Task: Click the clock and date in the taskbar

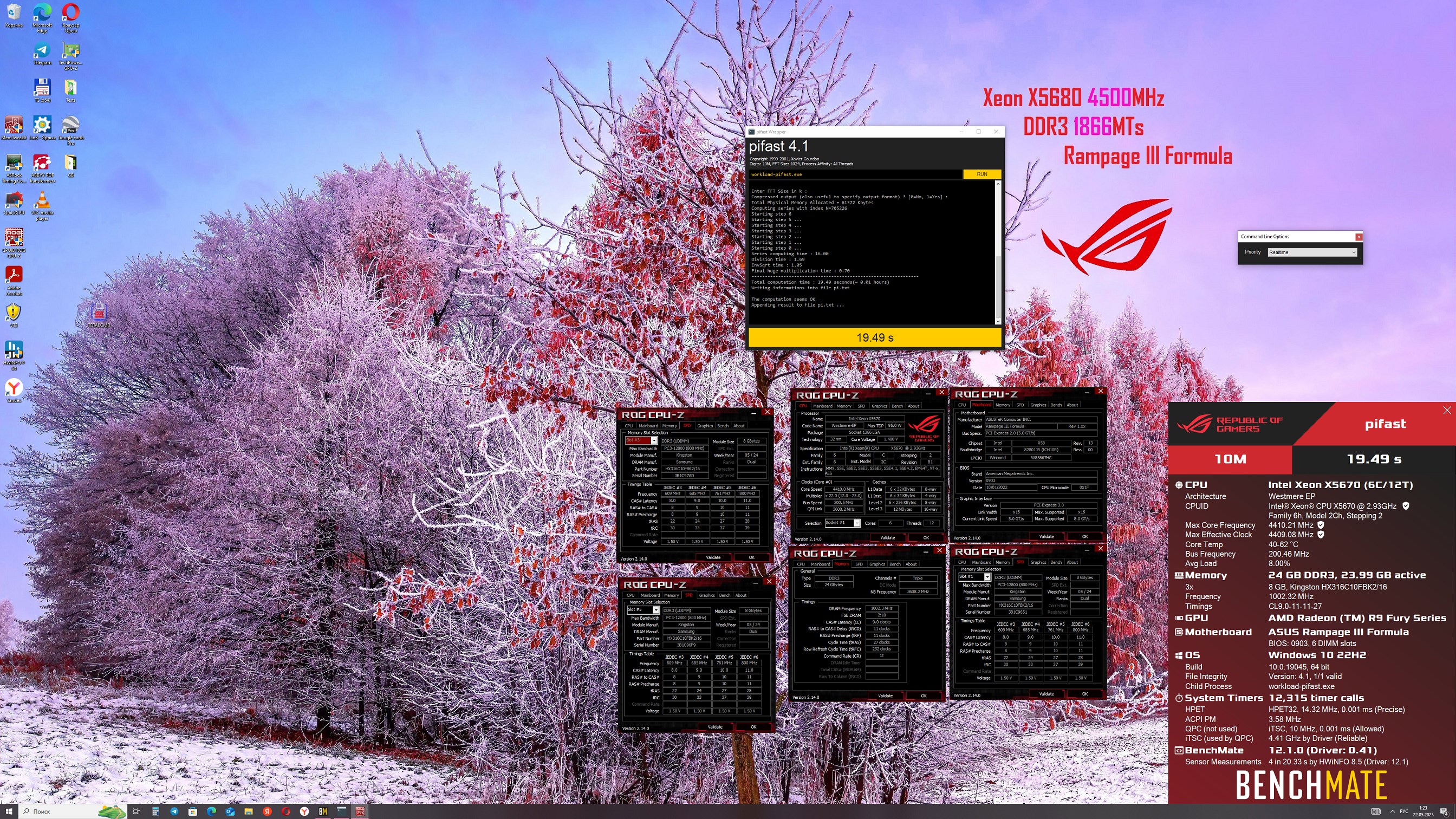Action: (x=1423, y=811)
